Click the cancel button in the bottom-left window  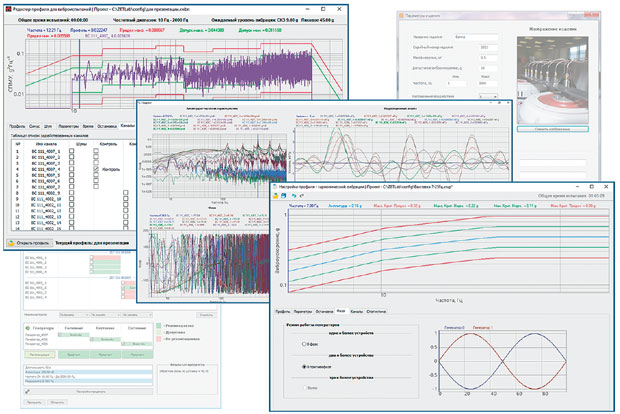point(57,402)
